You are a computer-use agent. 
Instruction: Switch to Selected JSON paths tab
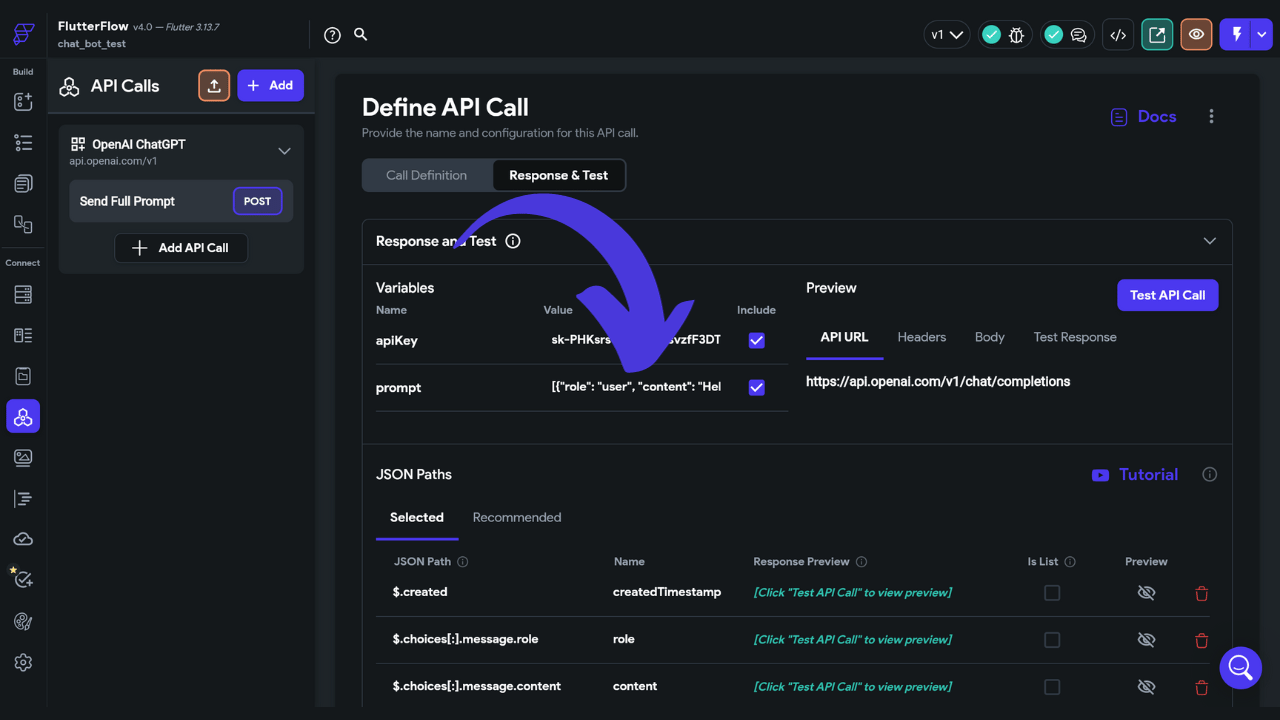417,518
